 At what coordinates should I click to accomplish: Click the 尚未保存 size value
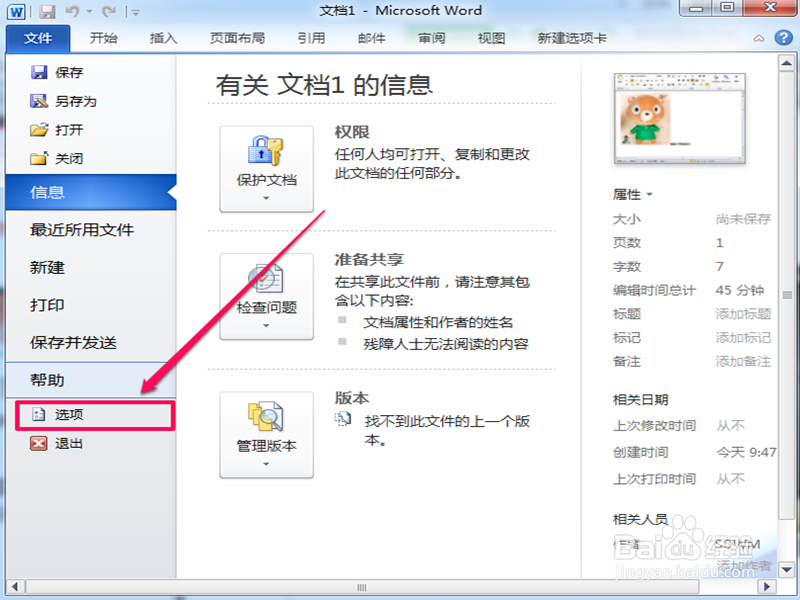coord(743,219)
